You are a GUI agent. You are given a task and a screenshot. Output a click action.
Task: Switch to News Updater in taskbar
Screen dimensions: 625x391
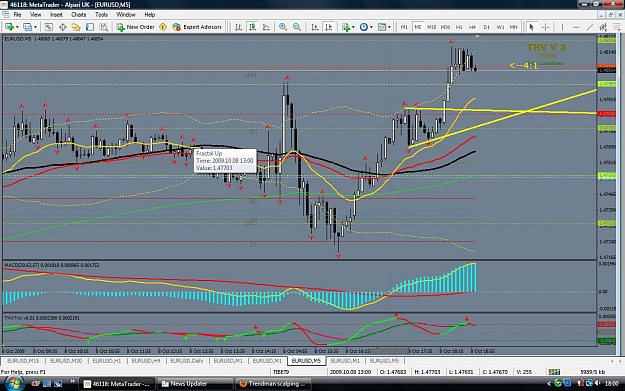(x=194, y=384)
